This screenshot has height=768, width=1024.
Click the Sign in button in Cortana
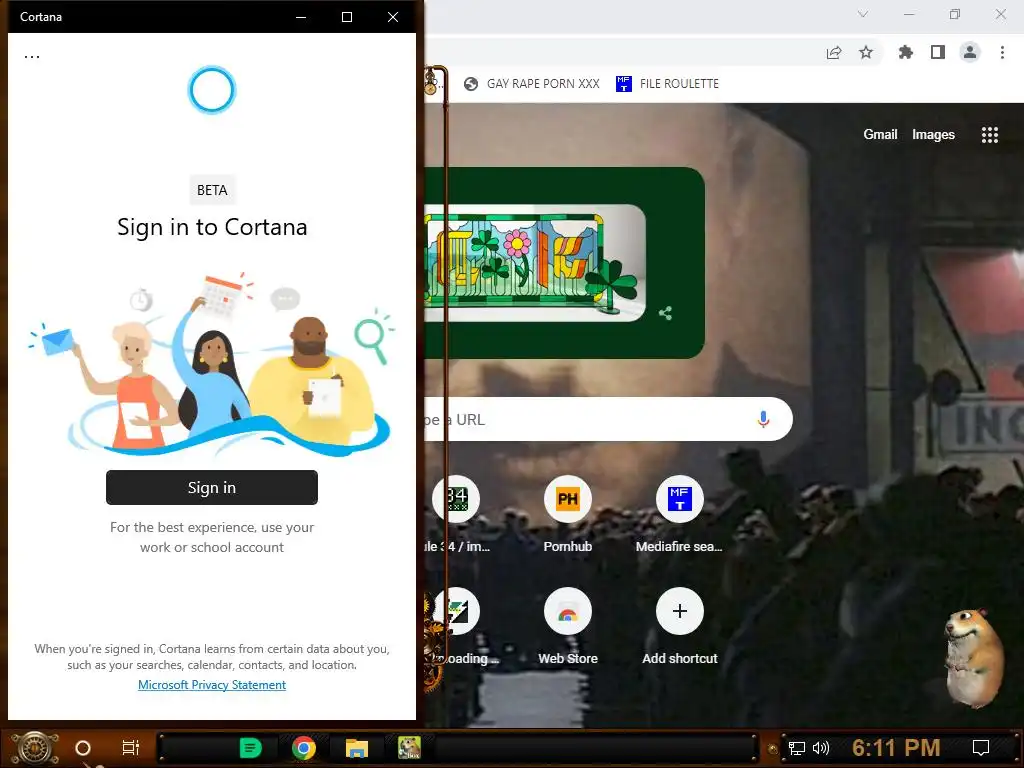[x=212, y=487]
